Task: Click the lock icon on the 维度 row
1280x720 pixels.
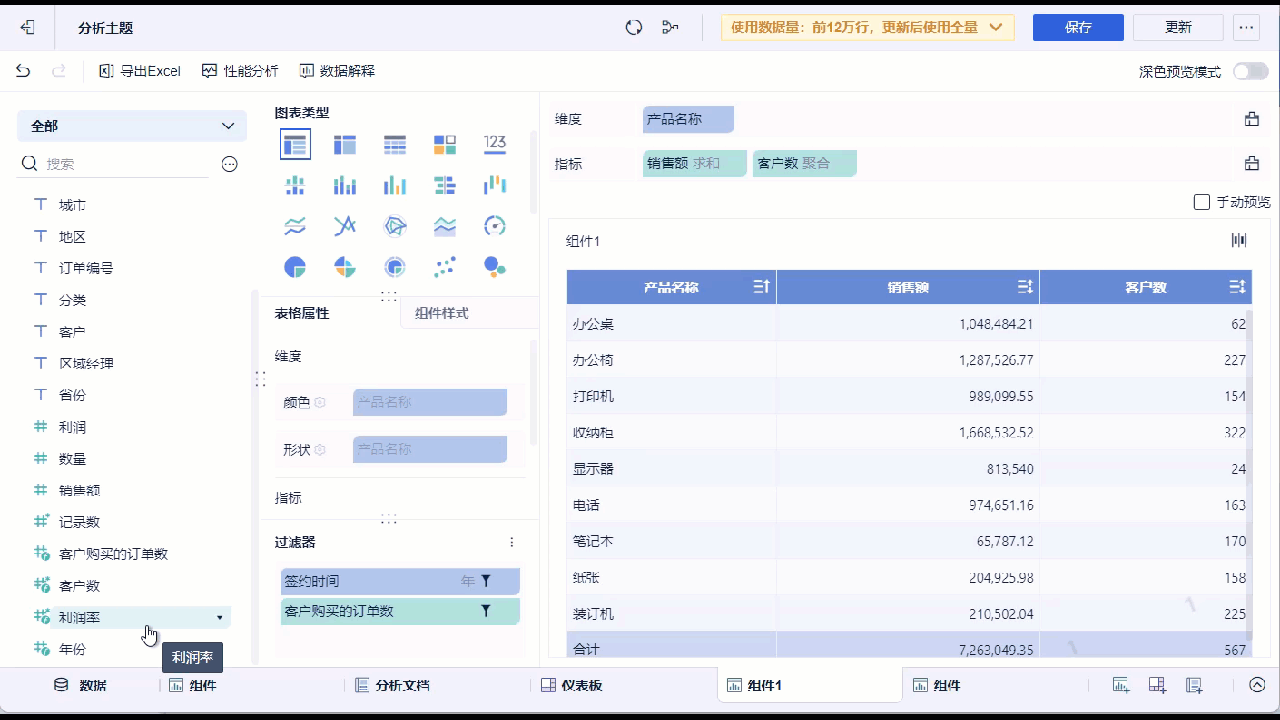Action: (1251, 119)
